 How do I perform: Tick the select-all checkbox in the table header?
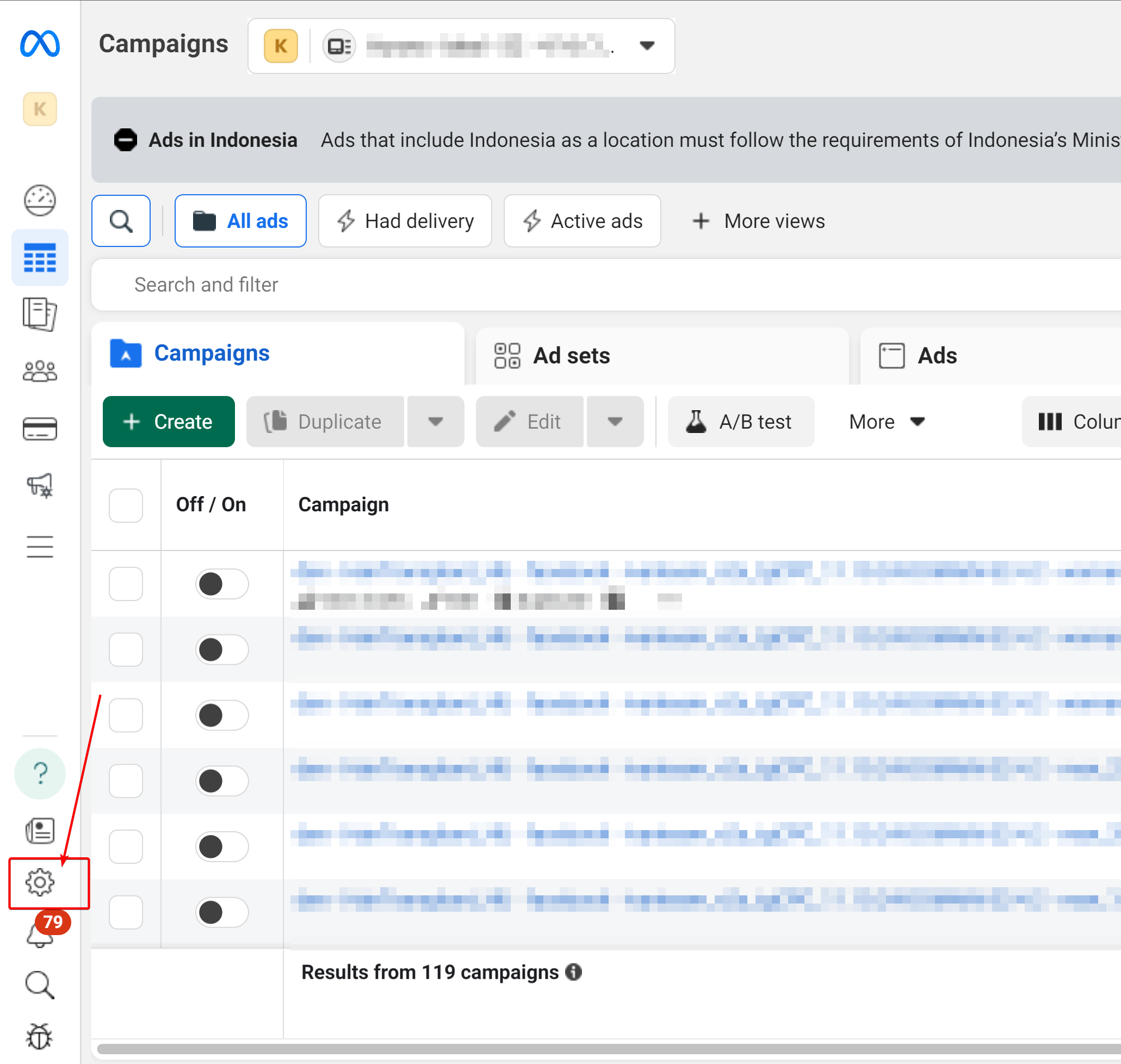click(126, 505)
